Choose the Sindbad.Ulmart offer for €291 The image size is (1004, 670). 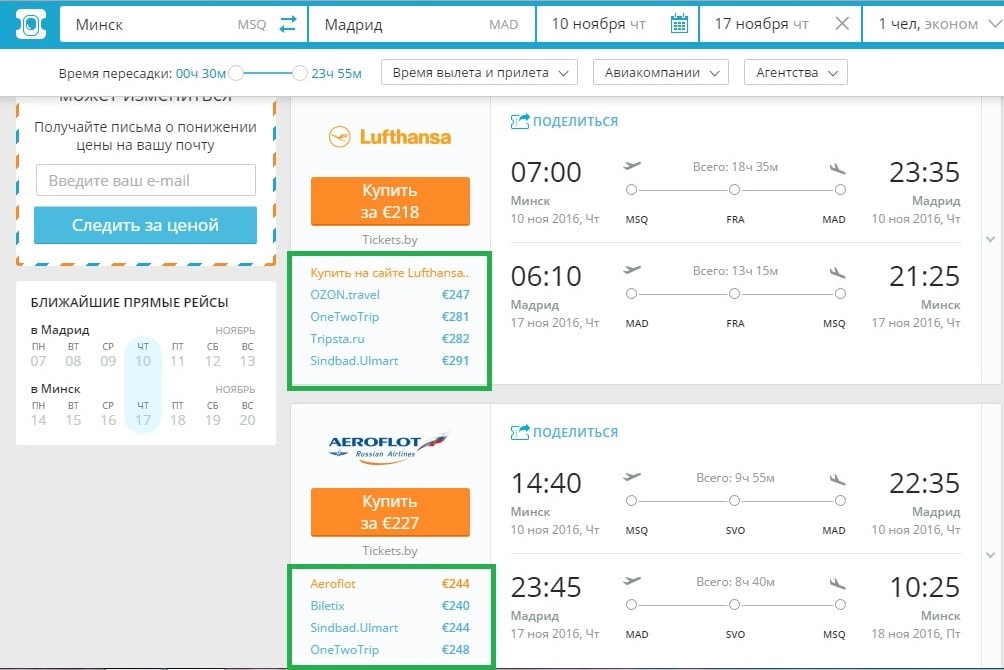pyautogui.click(x=390, y=361)
